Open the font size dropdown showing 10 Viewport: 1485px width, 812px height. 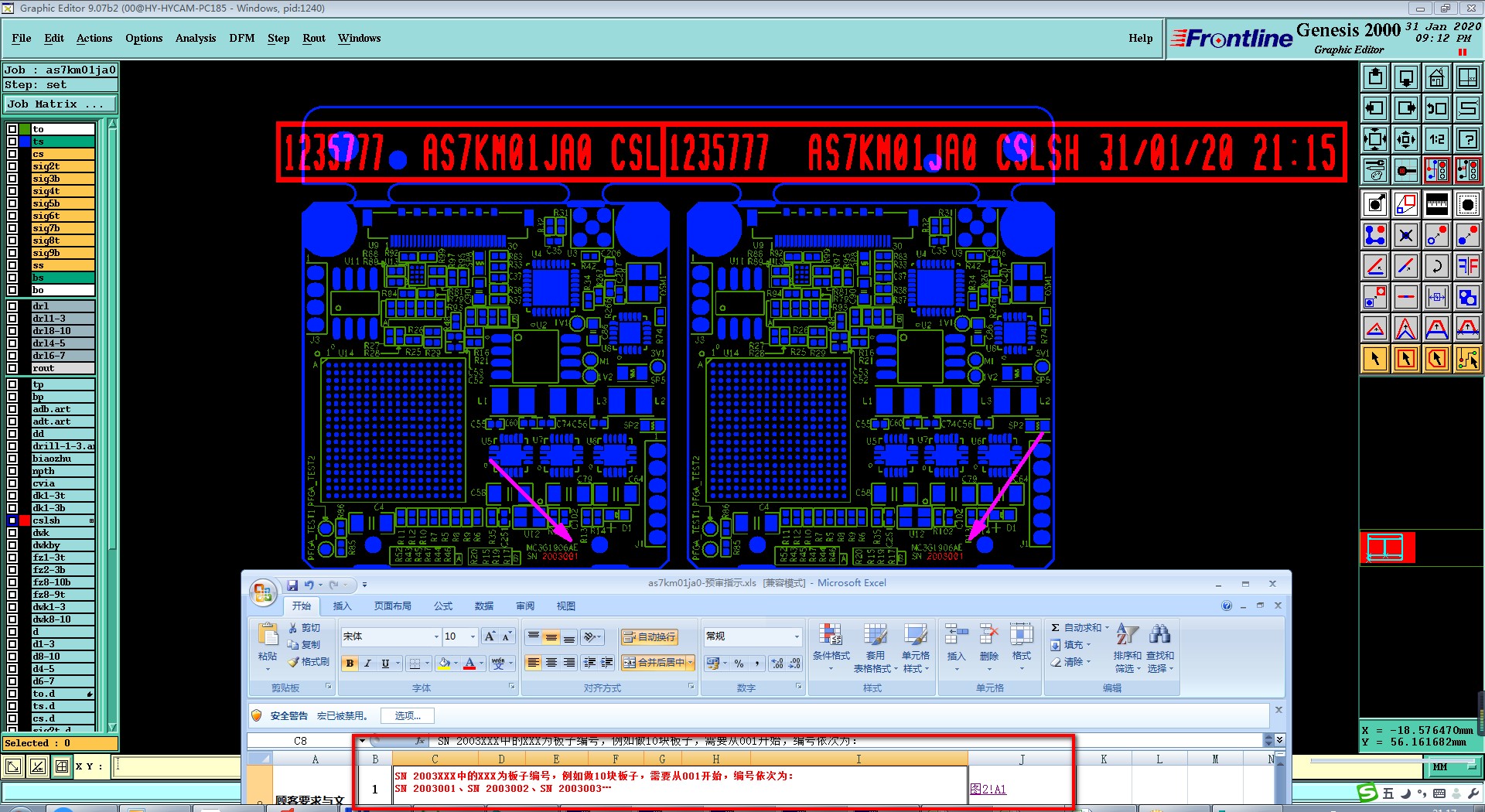pyautogui.click(x=473, y=636)
